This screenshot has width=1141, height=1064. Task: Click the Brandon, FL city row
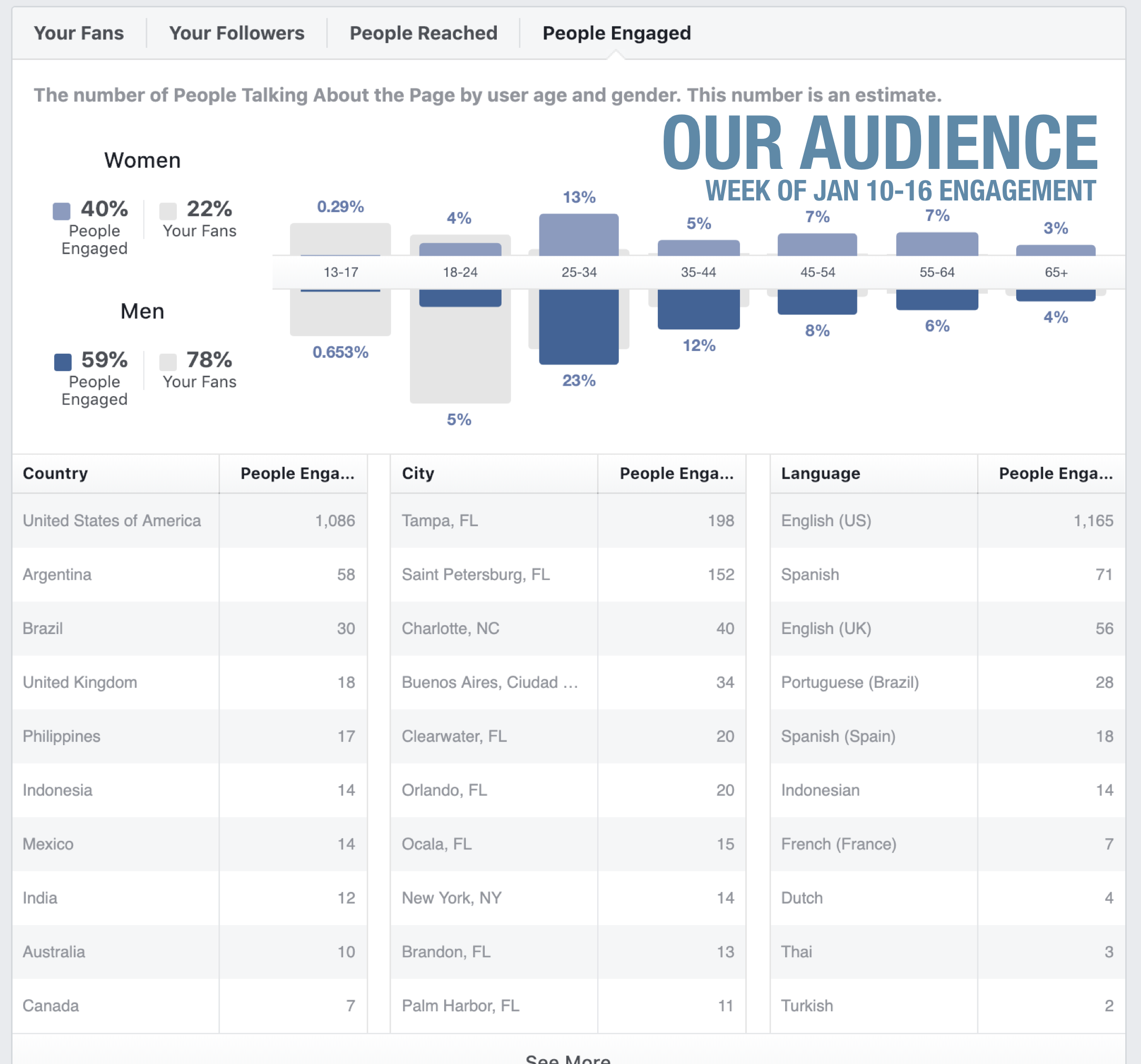click(x=568, y=952)
